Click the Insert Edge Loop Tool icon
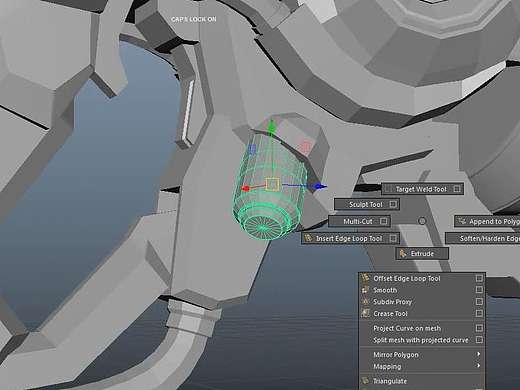The image size is (520, 390). click(x=308, y=238)
